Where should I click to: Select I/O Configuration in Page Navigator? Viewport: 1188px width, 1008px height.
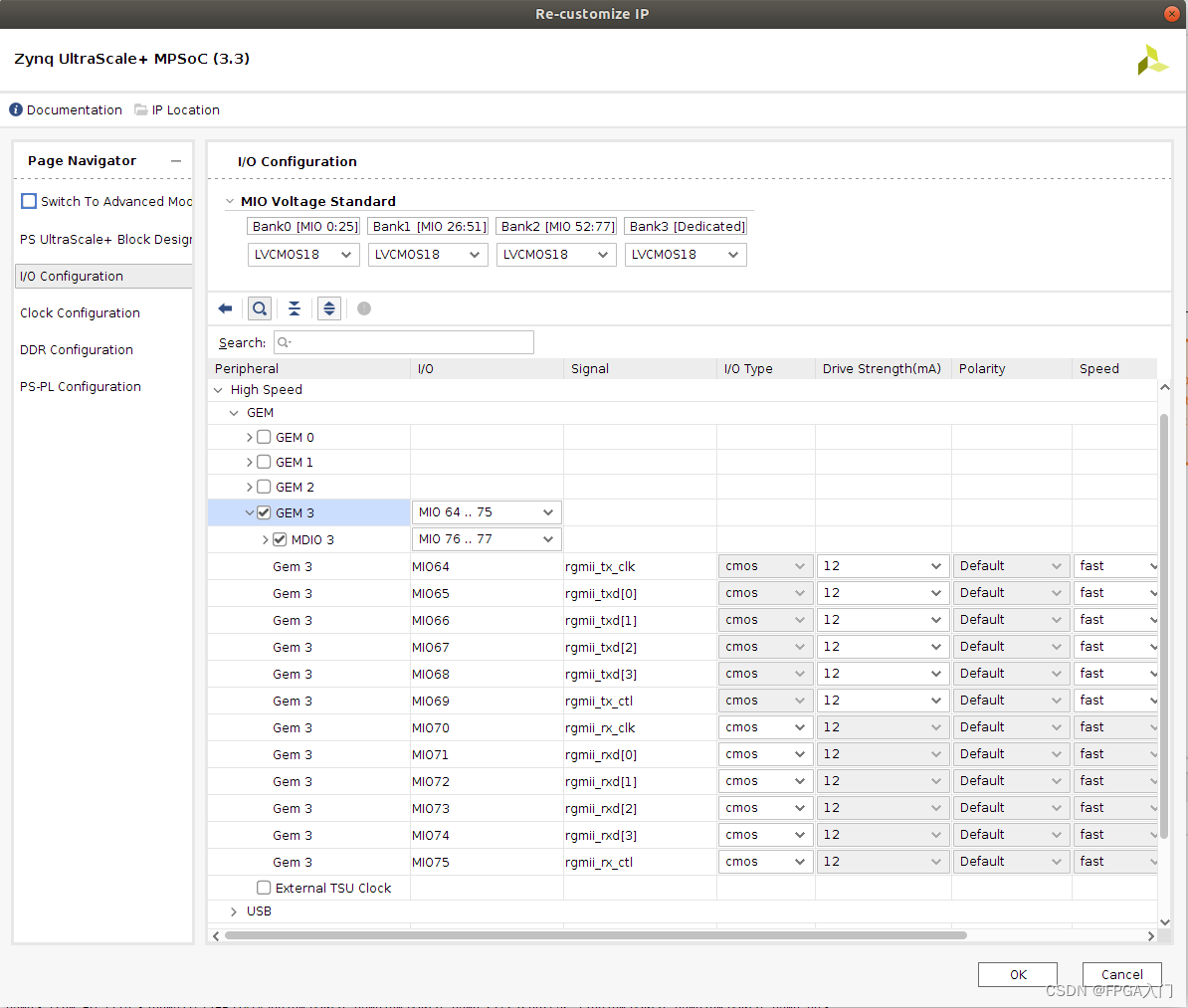pyautogui.click(x=103, y=277)
